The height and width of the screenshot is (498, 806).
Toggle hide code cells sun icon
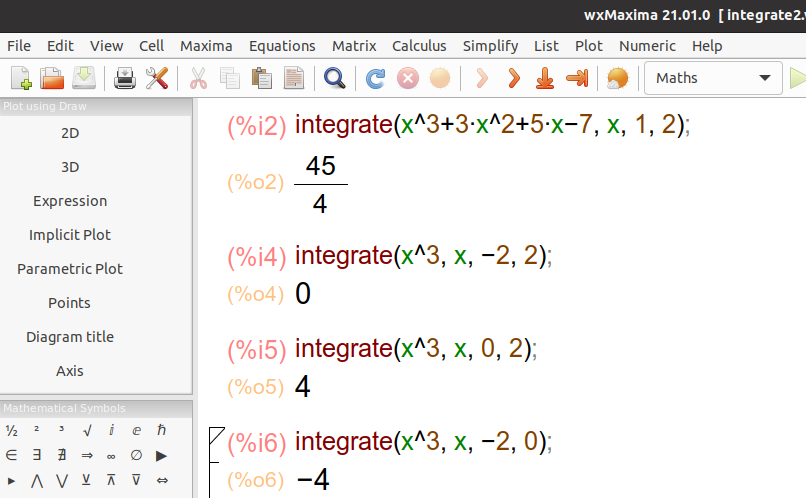click(617, 78)
